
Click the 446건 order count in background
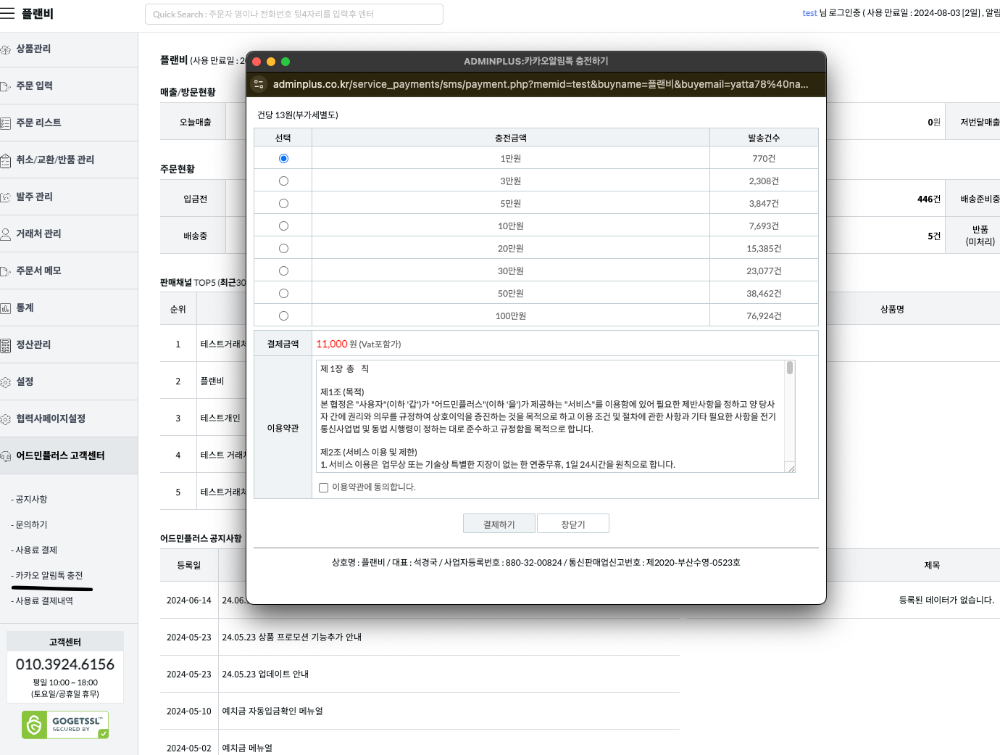(929, 199)
